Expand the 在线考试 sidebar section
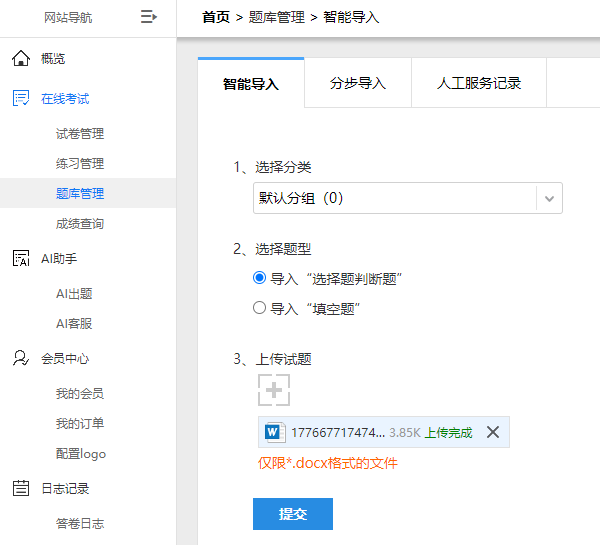This screenshot has height=546, width=600. (x=65, y=98)
